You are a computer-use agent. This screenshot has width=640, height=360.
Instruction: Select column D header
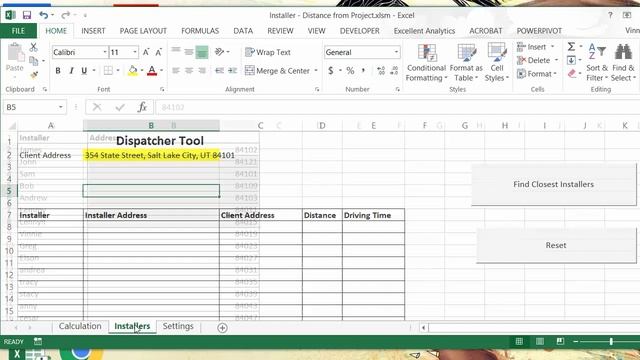(x=322, y=126)
